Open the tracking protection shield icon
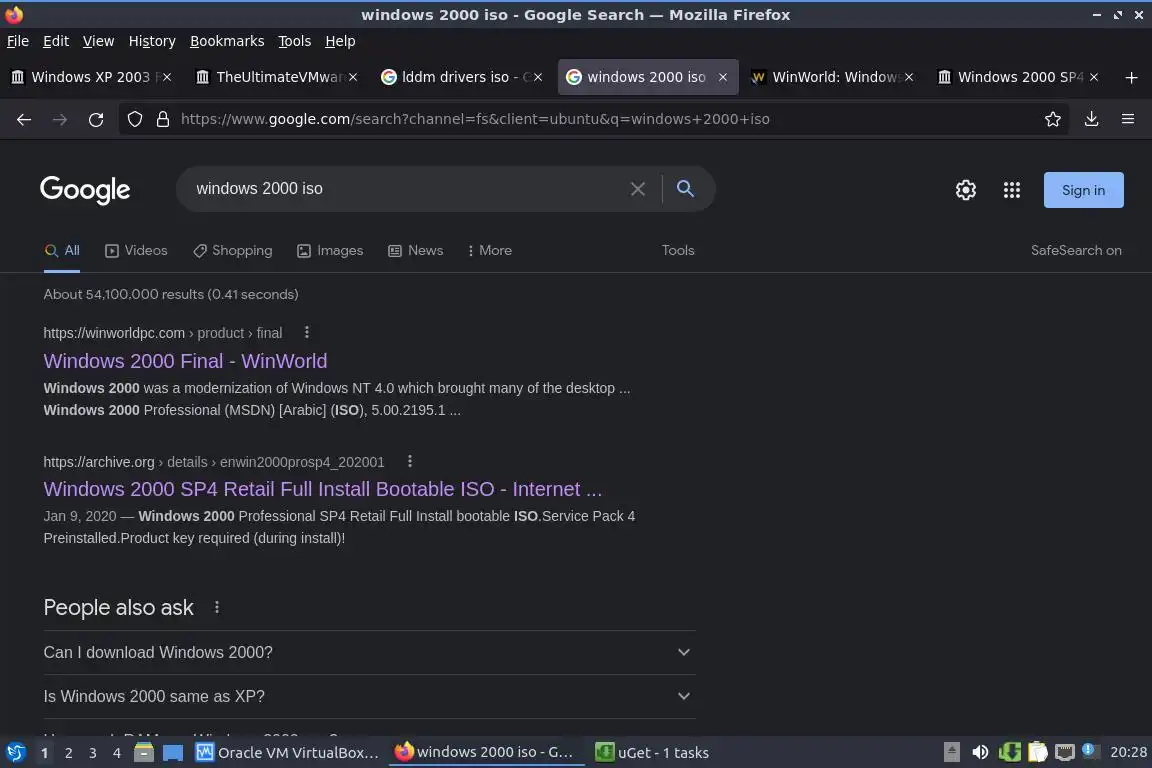1152x768 pixels. 134,119
